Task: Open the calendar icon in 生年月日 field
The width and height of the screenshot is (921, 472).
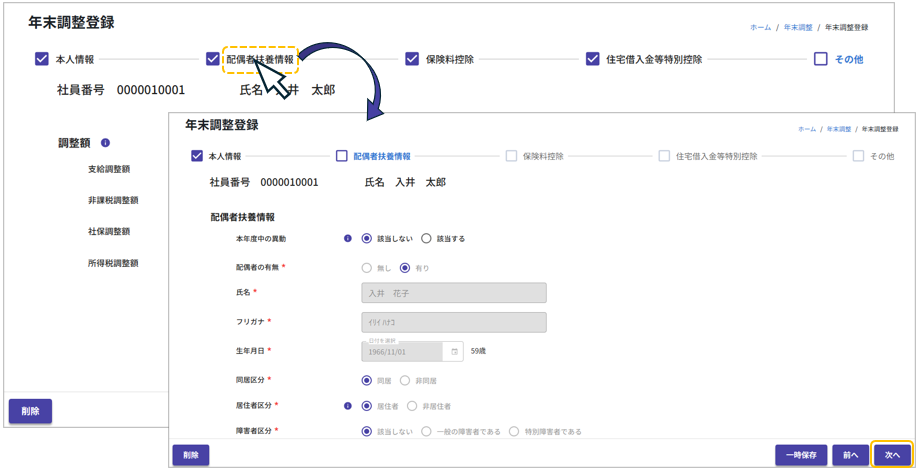Action: click(x=454, y=352)
